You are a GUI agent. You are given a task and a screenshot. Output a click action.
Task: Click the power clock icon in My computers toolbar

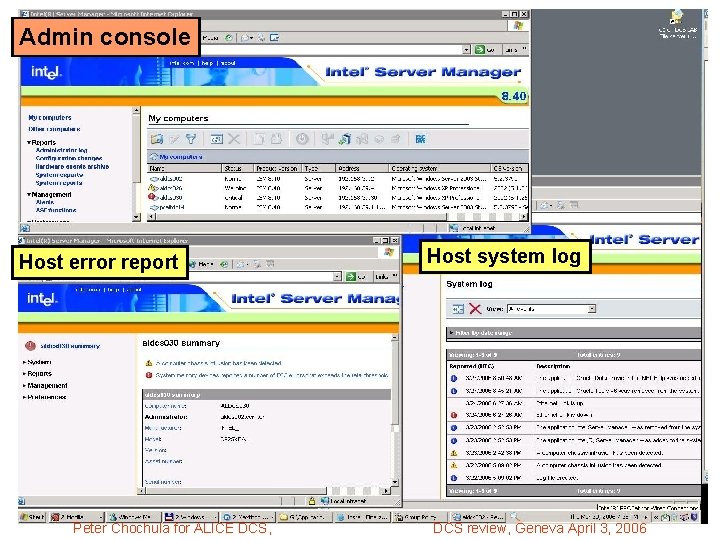click(x=302, y=139)
